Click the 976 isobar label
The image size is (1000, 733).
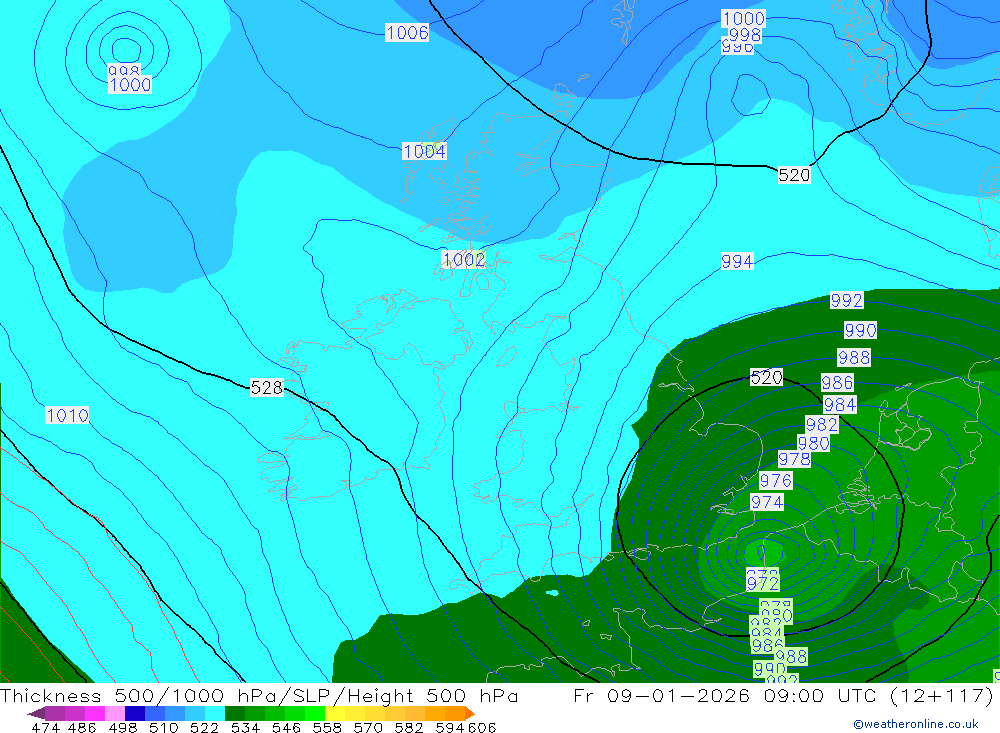776,480
